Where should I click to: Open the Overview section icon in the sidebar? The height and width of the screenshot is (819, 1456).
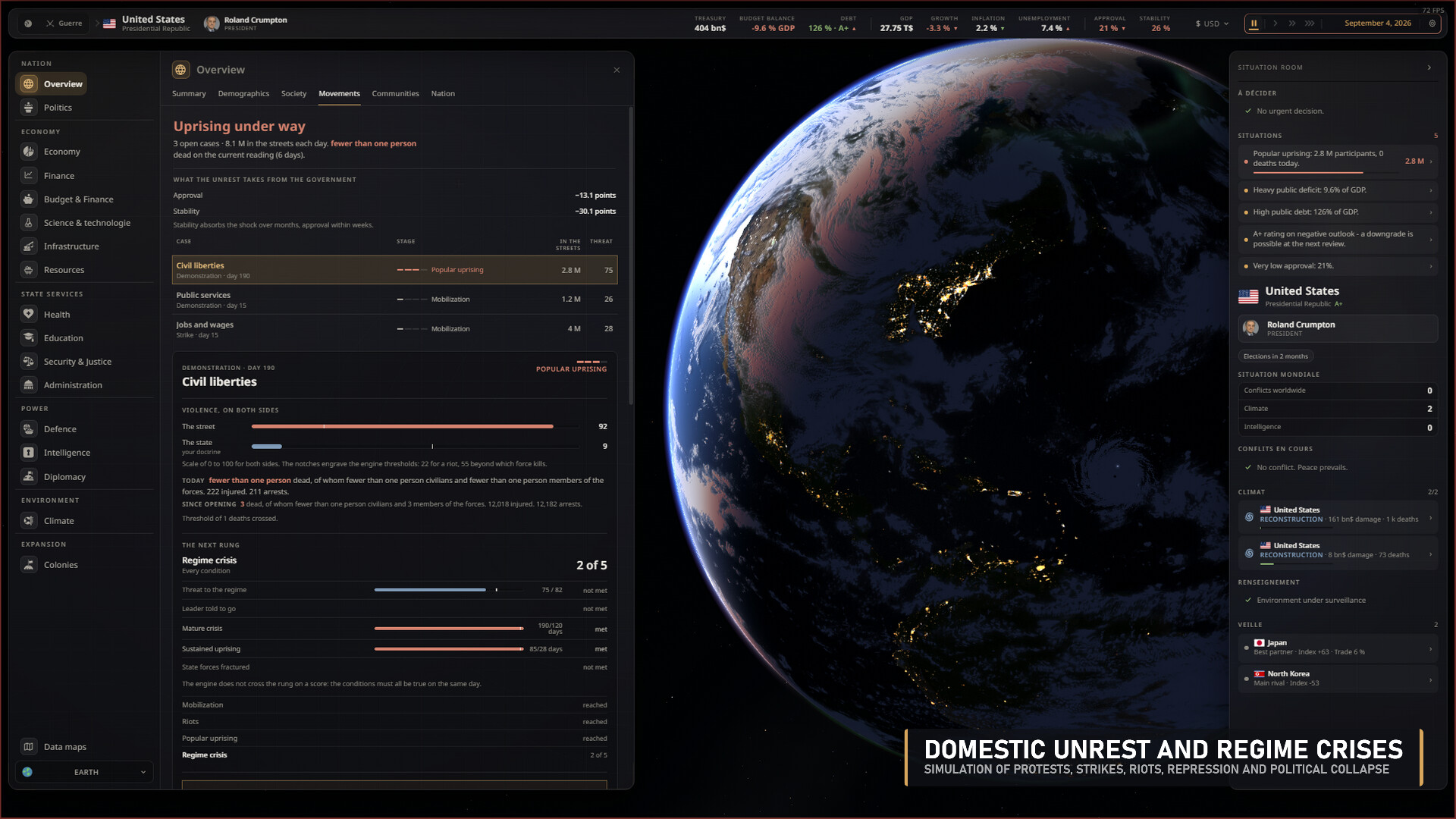29,84
